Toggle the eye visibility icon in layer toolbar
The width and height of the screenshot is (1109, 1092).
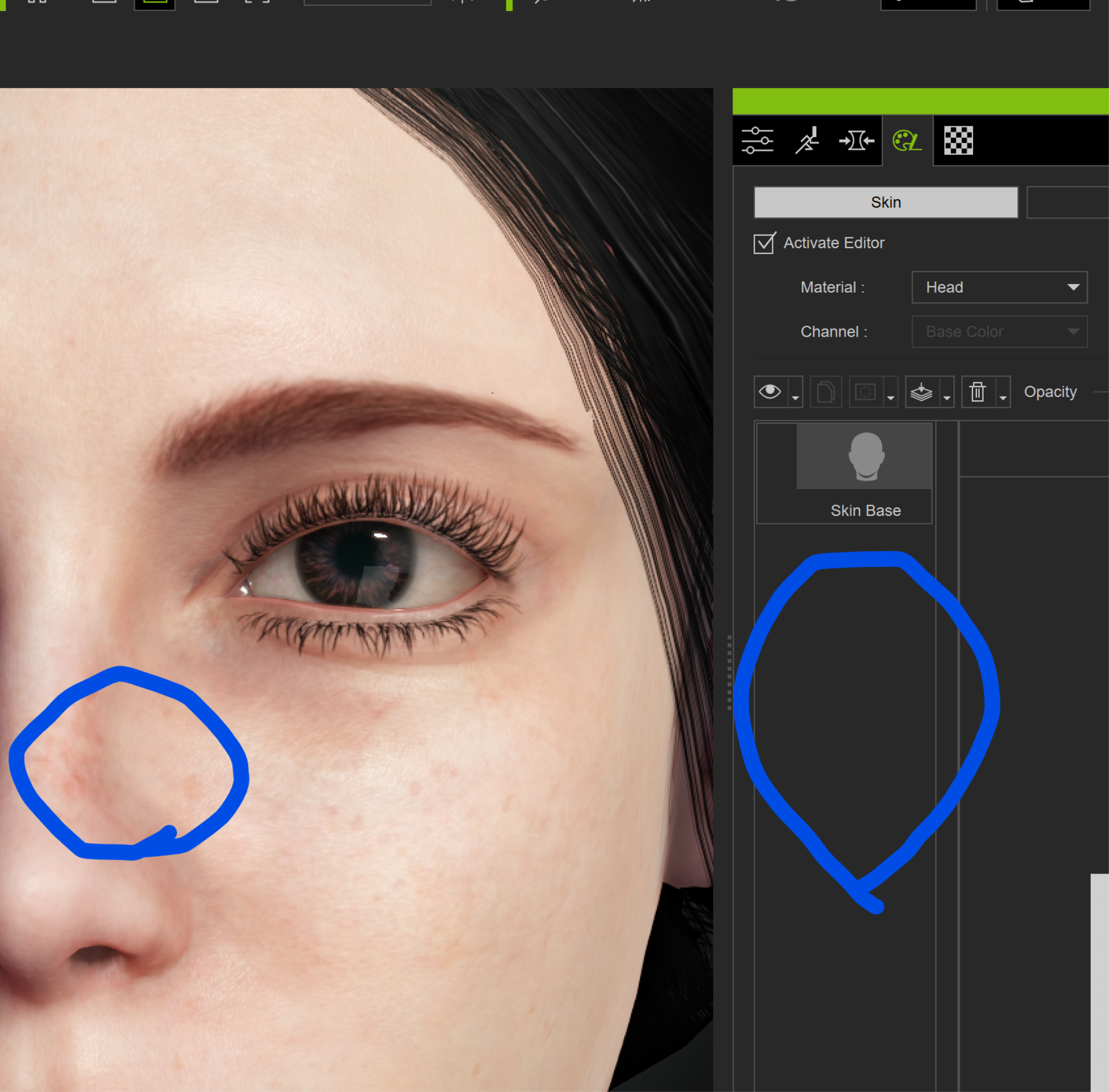[770, 392]
